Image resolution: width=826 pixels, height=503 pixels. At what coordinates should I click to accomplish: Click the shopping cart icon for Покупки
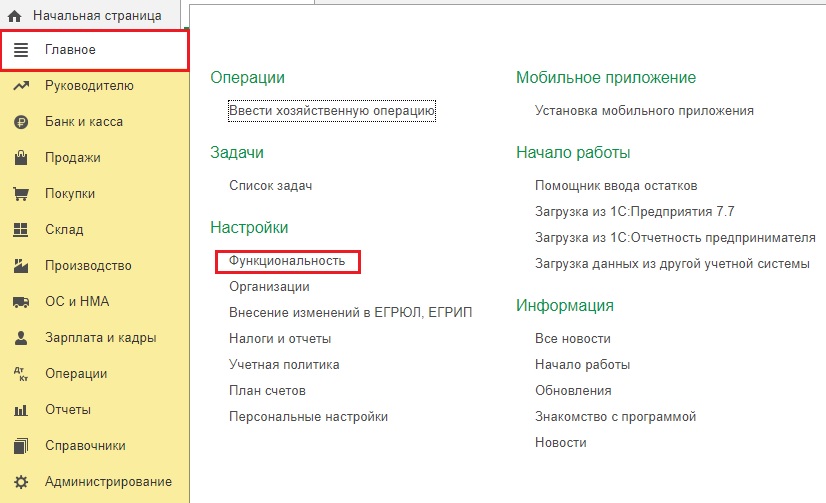20,194
